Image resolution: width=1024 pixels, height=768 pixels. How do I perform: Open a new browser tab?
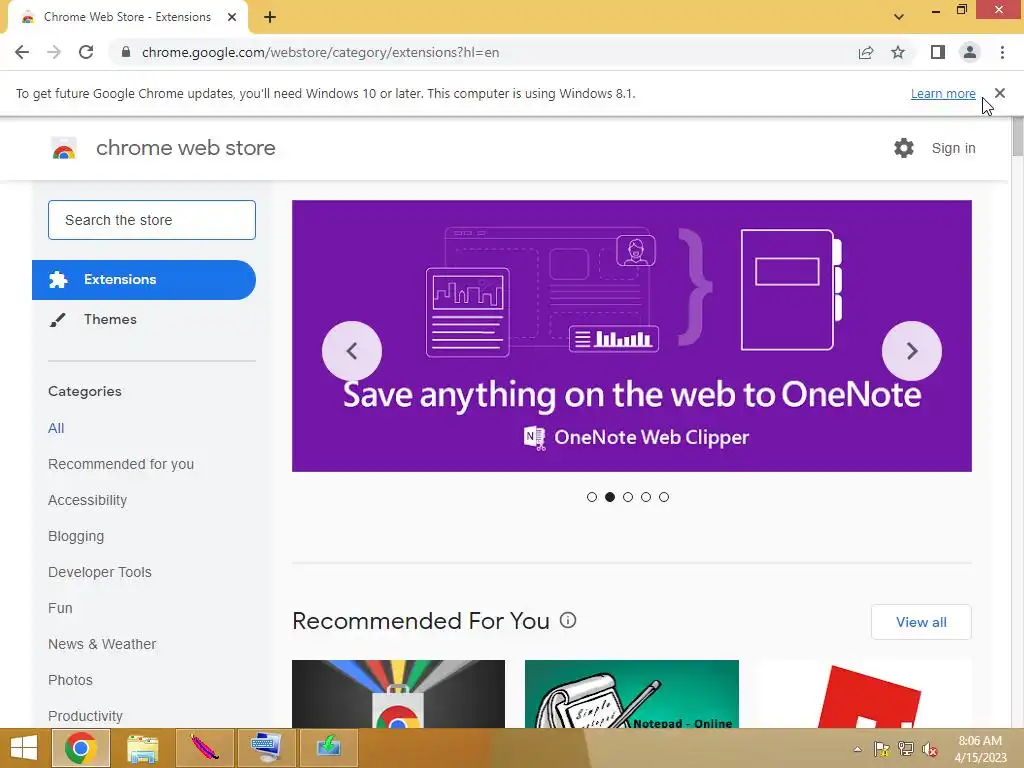coord(270,17)
